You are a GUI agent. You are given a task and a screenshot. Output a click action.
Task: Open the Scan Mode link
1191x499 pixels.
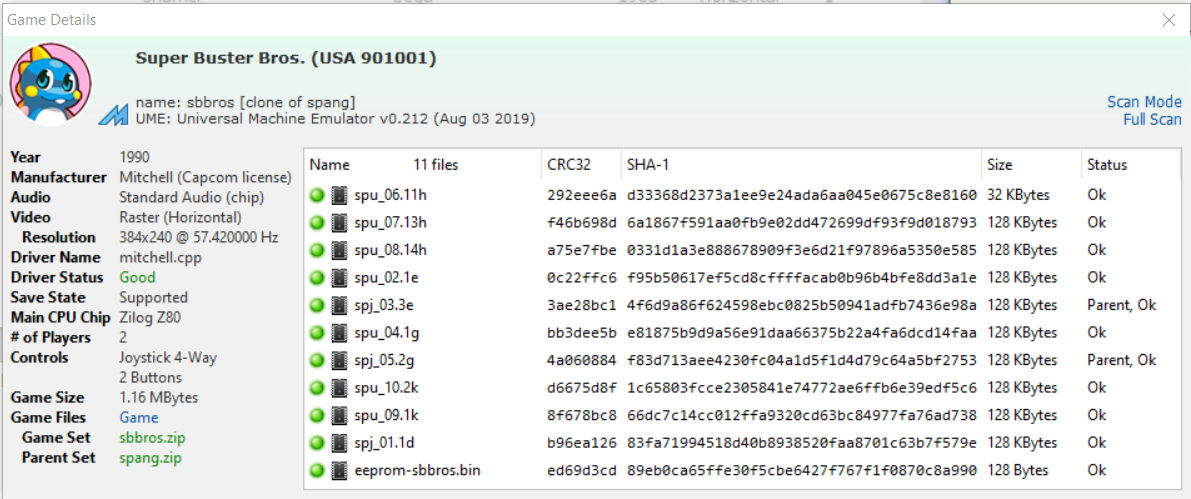[x=1144, y=102]
